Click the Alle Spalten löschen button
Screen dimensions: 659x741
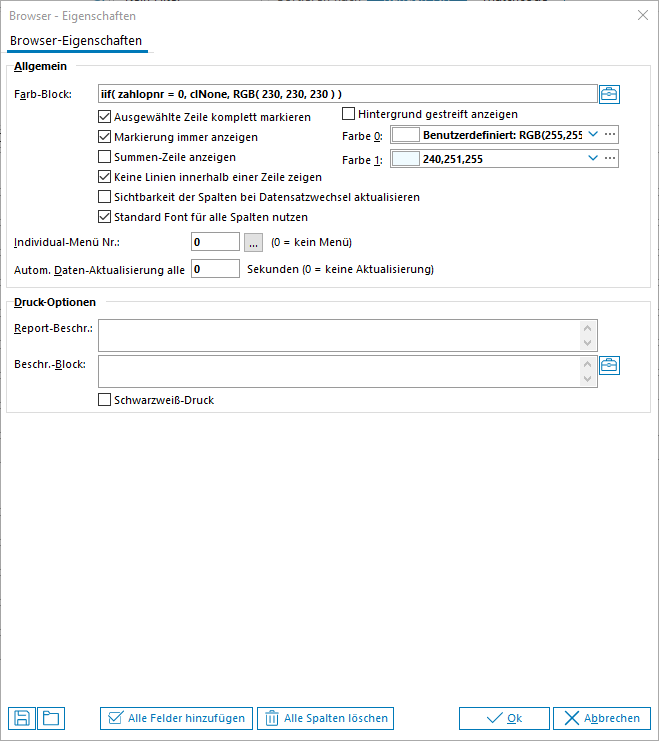click(x=325, y=718)
